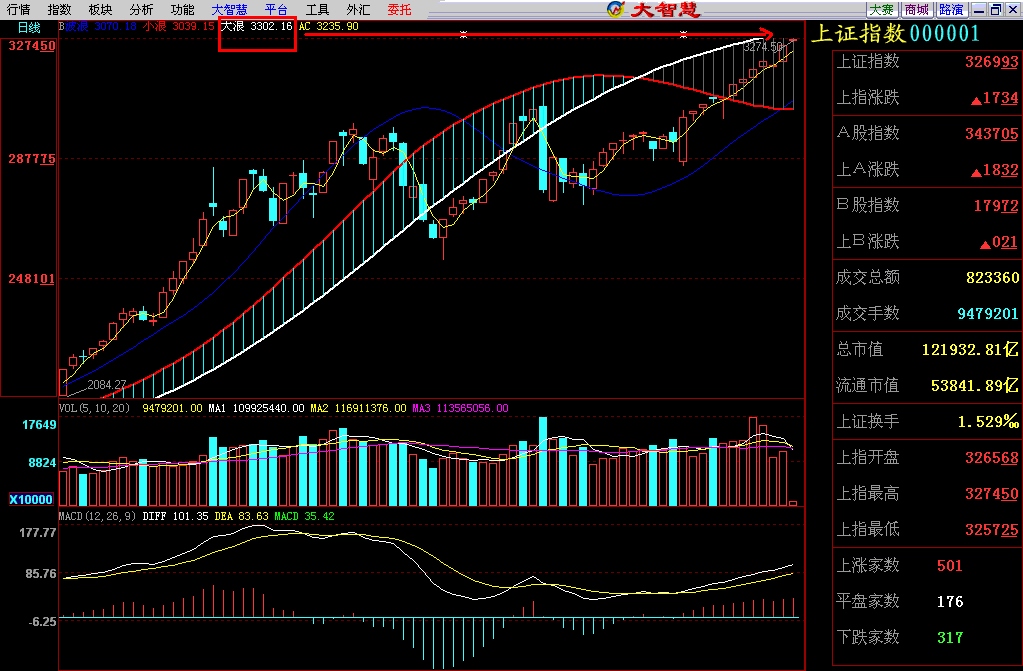Click the 流通市值 row label
Image resolution: width=1023 pixels, height=671 pixels.
point(868,385)
